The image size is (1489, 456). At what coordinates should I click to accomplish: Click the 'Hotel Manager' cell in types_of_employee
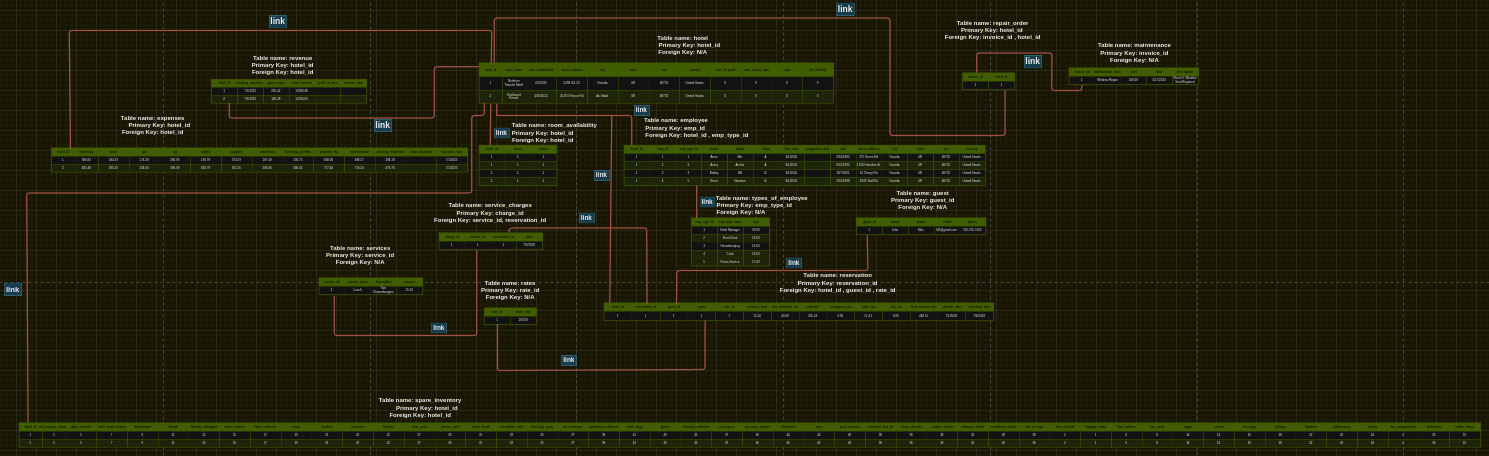pos(730,230)
